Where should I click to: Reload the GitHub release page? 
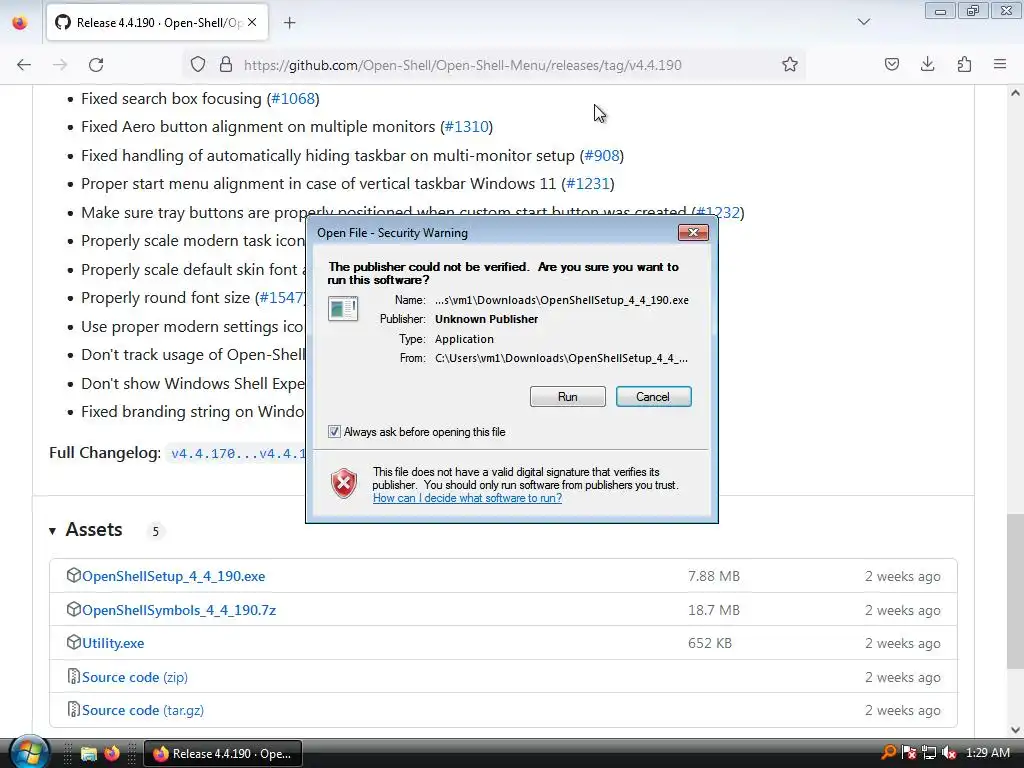point(96,65)
